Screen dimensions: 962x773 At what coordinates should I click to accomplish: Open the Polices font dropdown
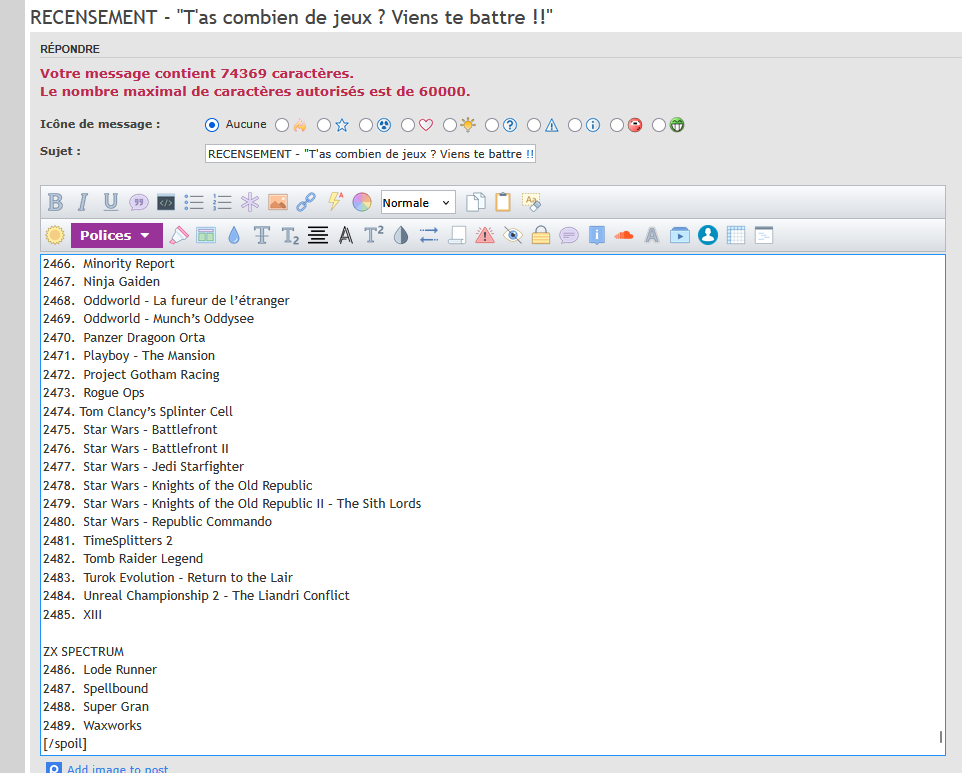click(x=117, y=235)
